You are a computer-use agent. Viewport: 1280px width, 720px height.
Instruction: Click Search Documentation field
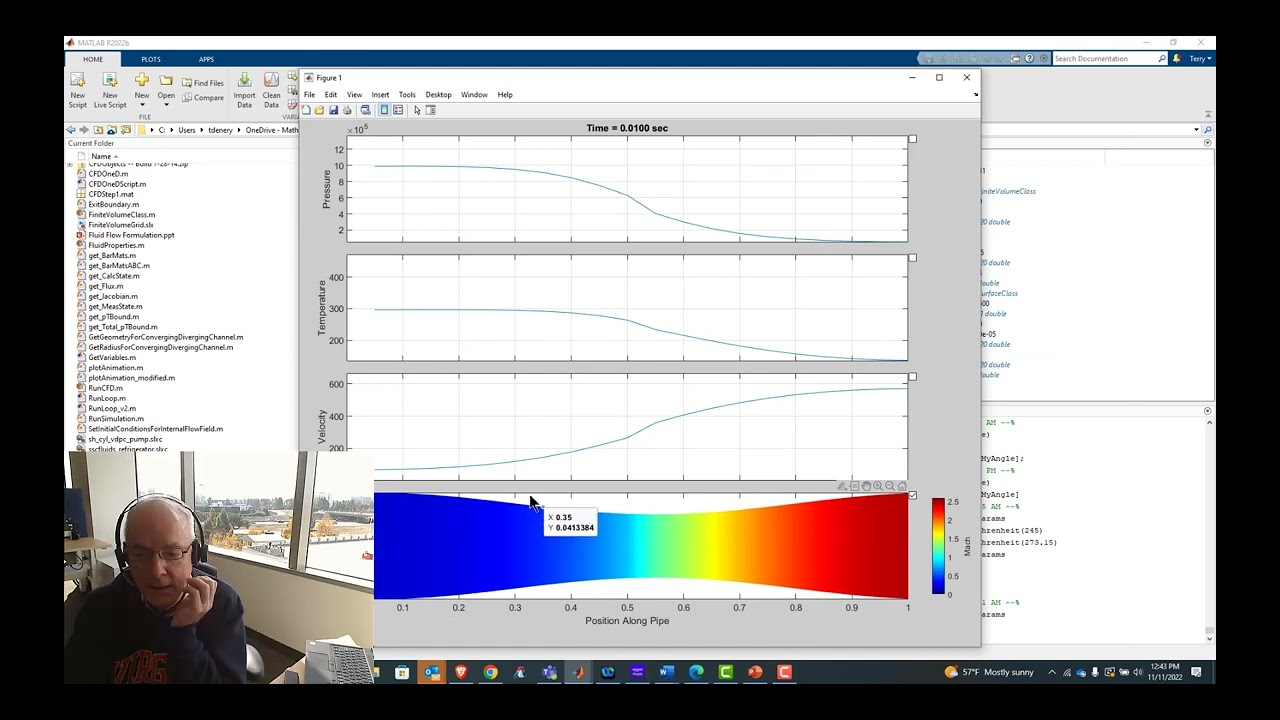pos(1110,59)
